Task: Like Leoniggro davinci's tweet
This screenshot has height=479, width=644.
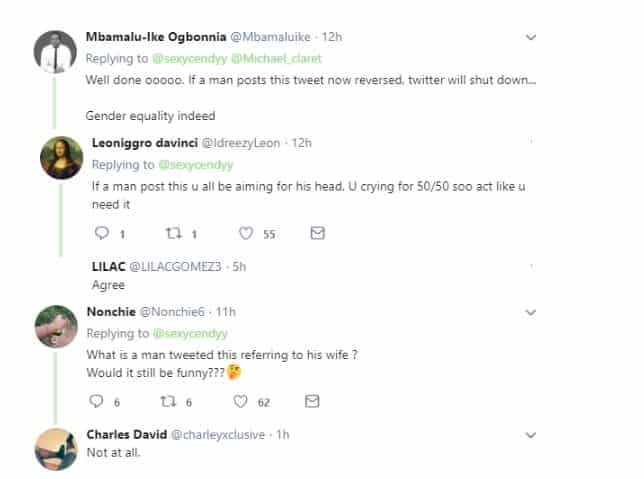Action: (245, 233)
